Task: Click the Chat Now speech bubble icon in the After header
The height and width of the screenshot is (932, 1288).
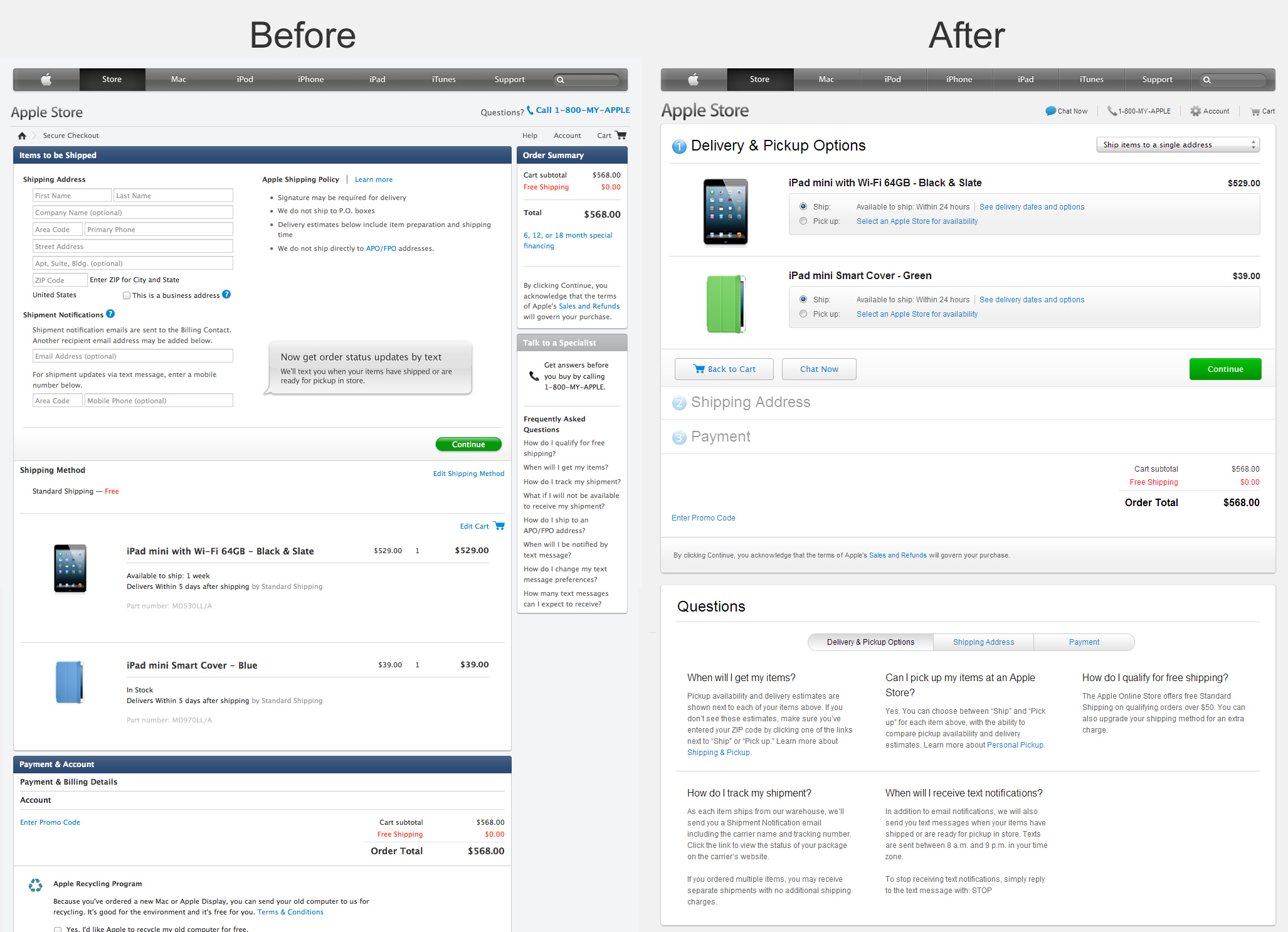Action: click(x=1051, y=111)
